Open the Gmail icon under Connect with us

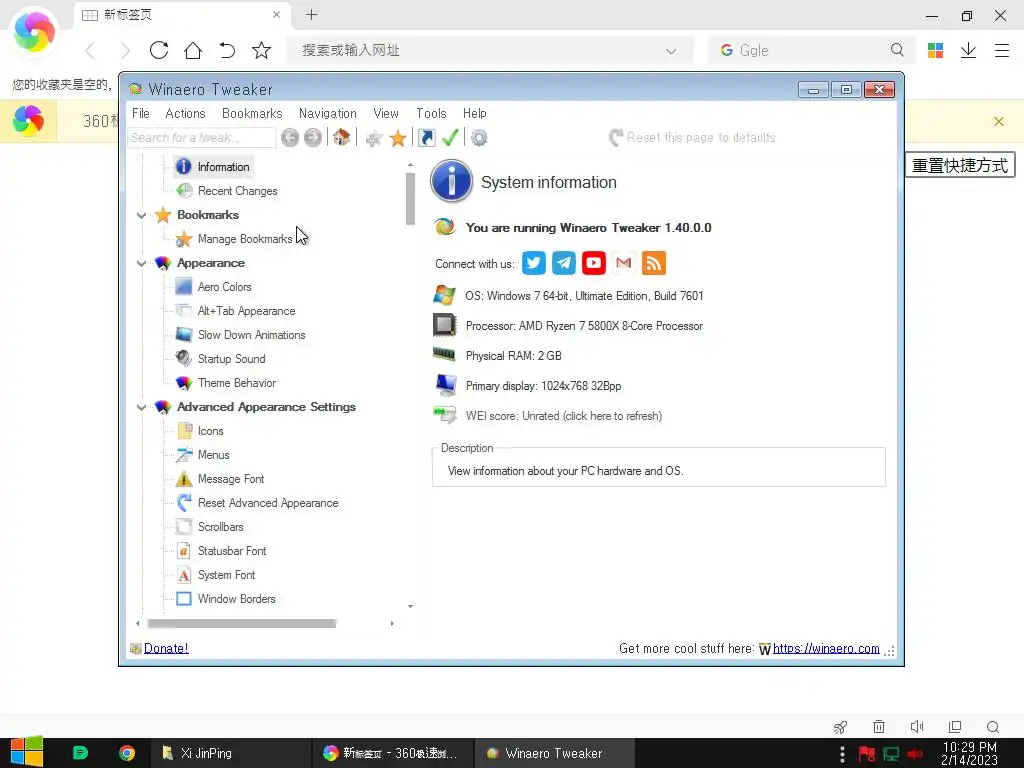624,263
